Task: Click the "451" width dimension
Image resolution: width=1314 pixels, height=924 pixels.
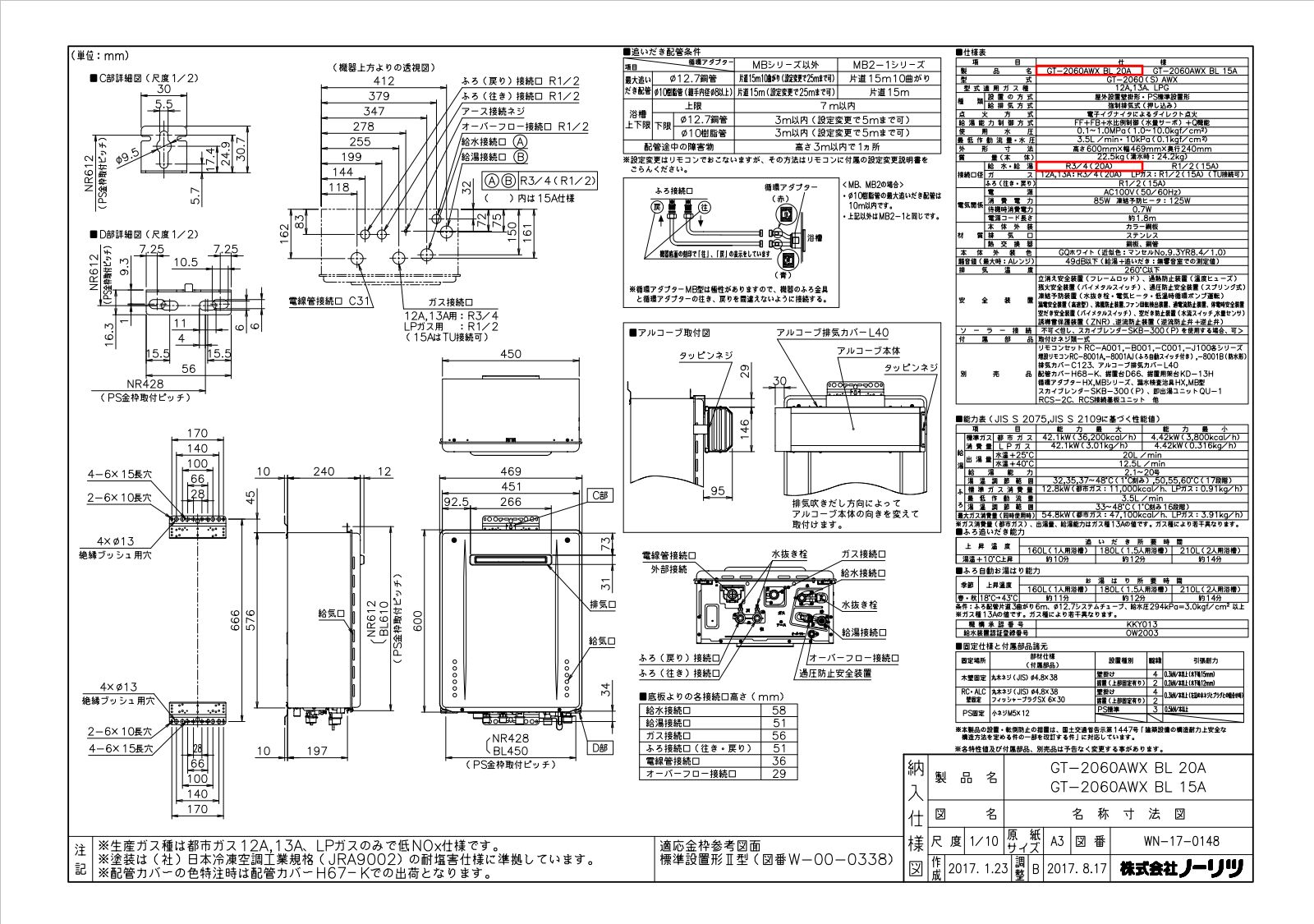Action: (510, 487)
